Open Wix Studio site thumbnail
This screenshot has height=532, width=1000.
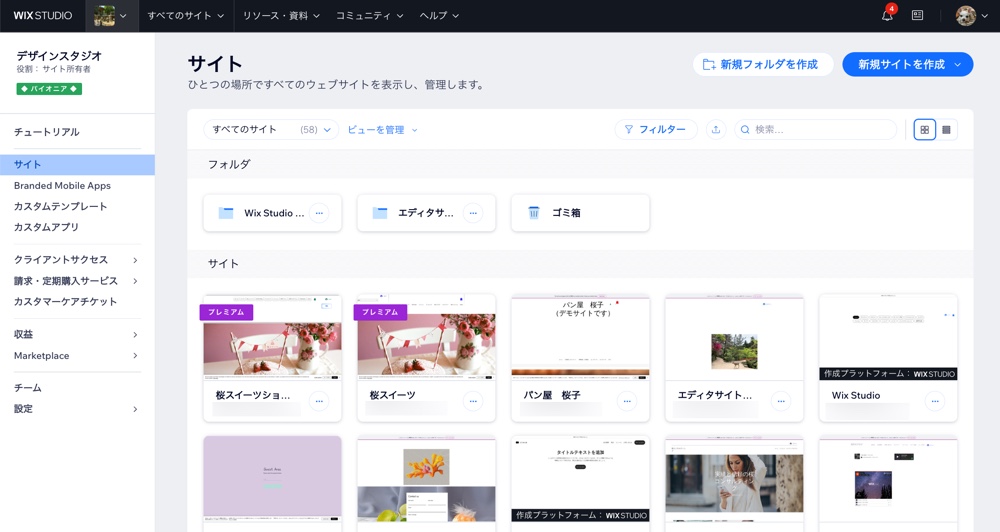click(x=888, y=337)
